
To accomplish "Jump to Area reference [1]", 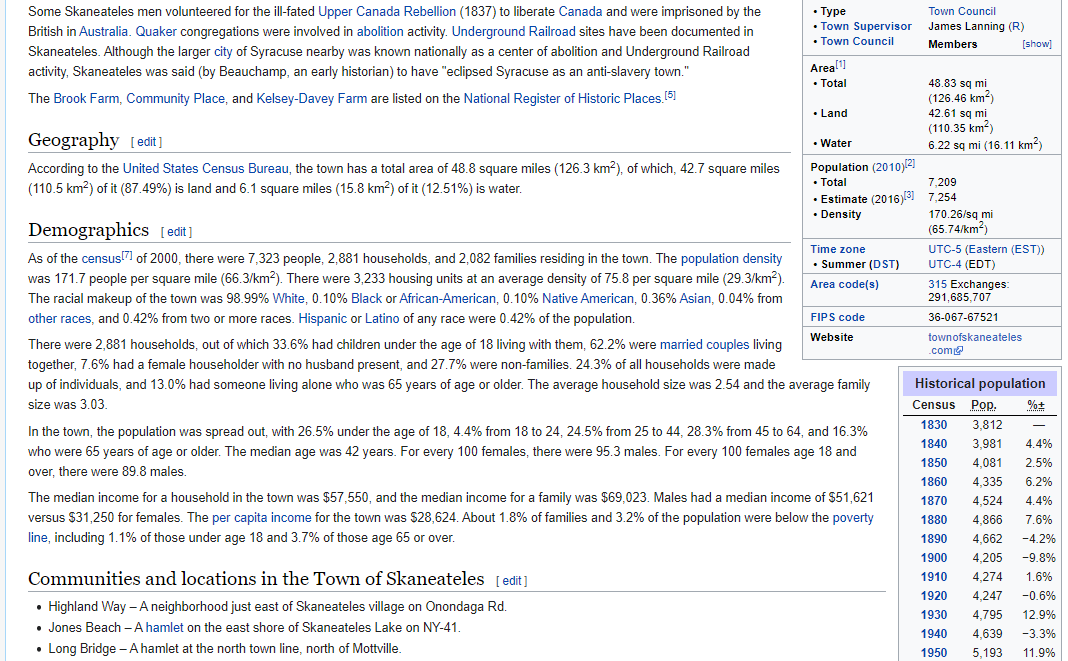I will [x=841, y=65].
